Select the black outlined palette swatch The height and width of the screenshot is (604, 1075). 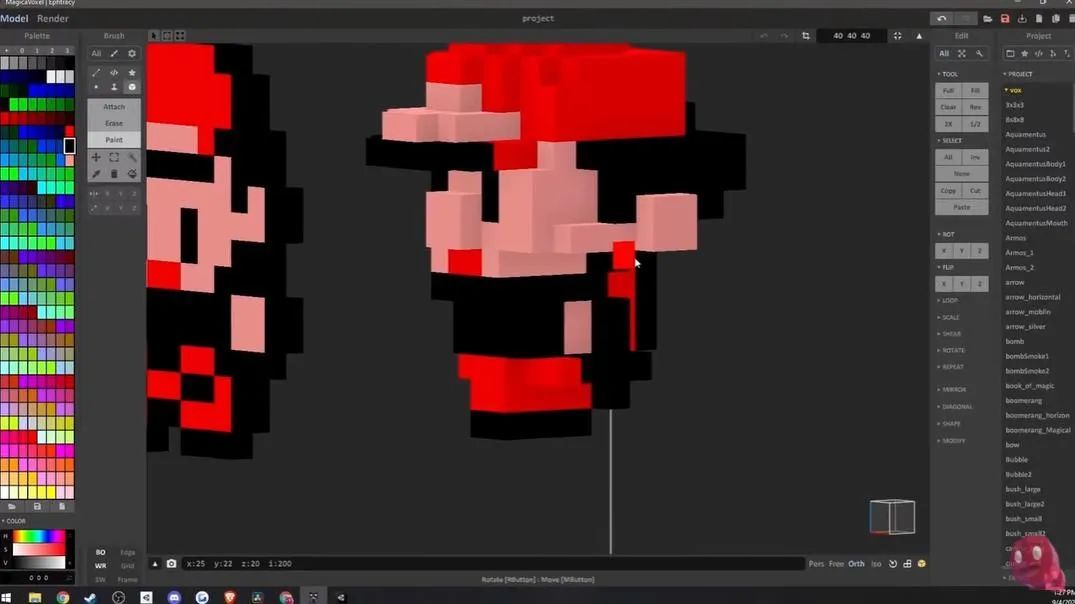pyautogui.click(x=69, y=145)
